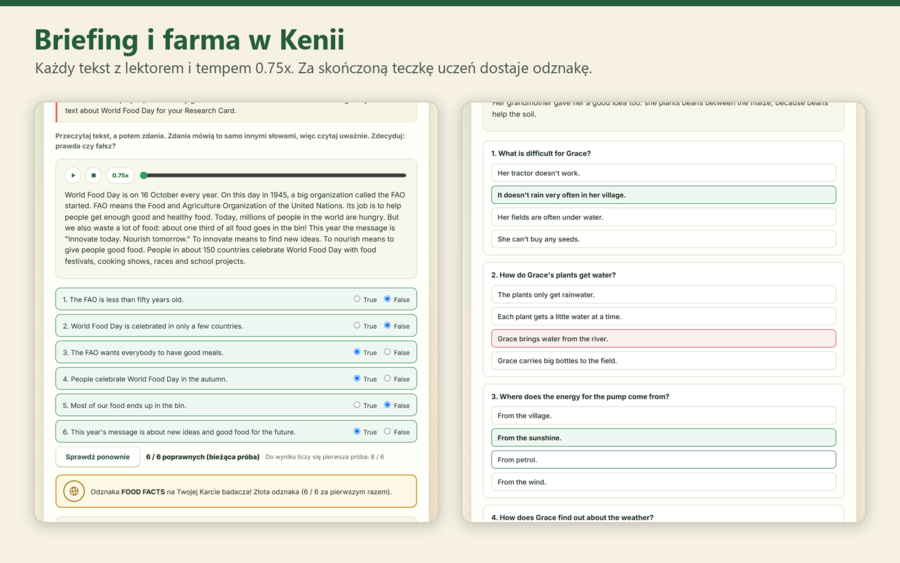This screenshot has width=900, height=563.
Task: Select answer 'From the sunshine.'
Action: click(663, 438)
